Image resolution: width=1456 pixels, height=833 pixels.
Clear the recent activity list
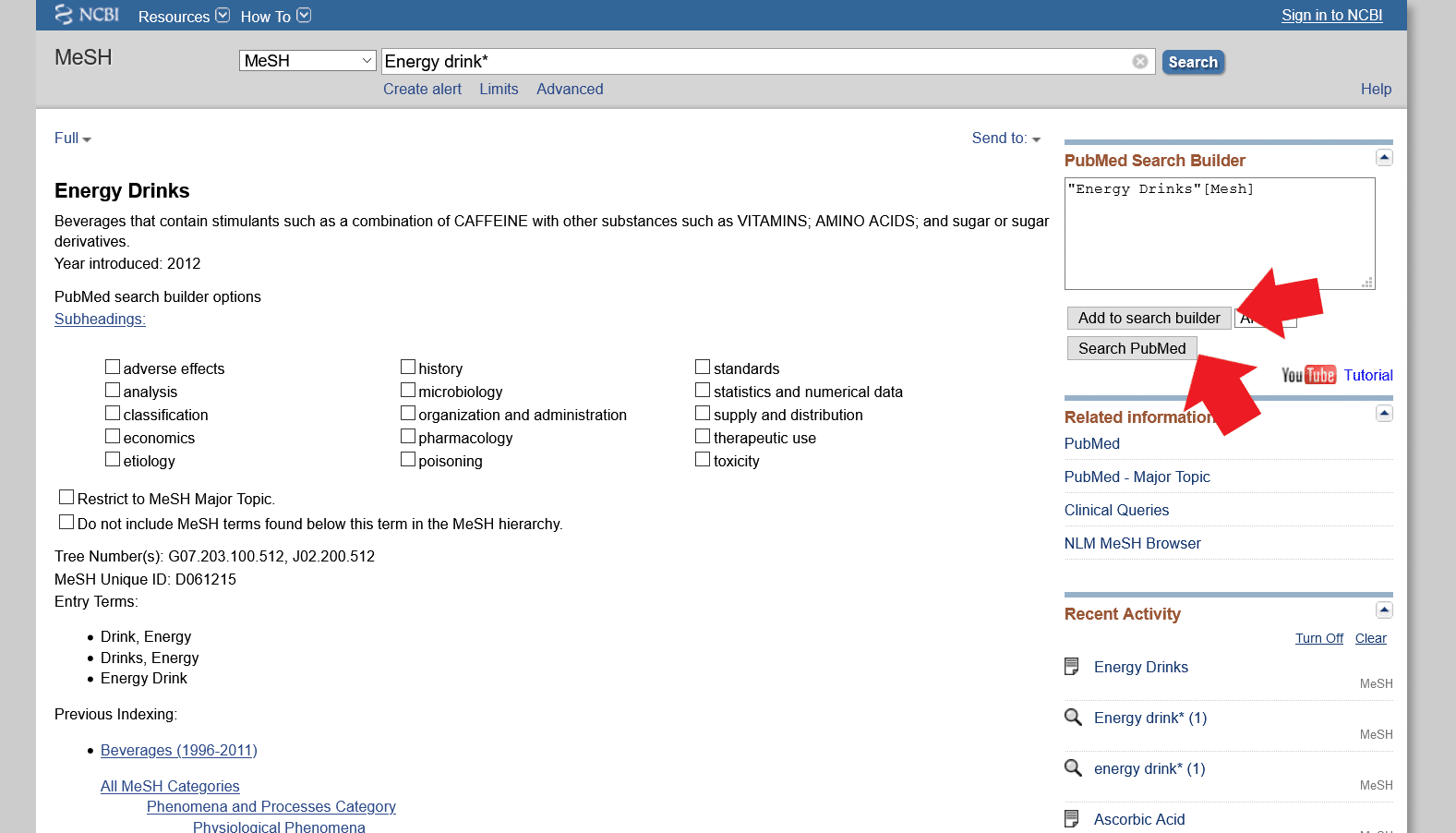(1371, 638)
